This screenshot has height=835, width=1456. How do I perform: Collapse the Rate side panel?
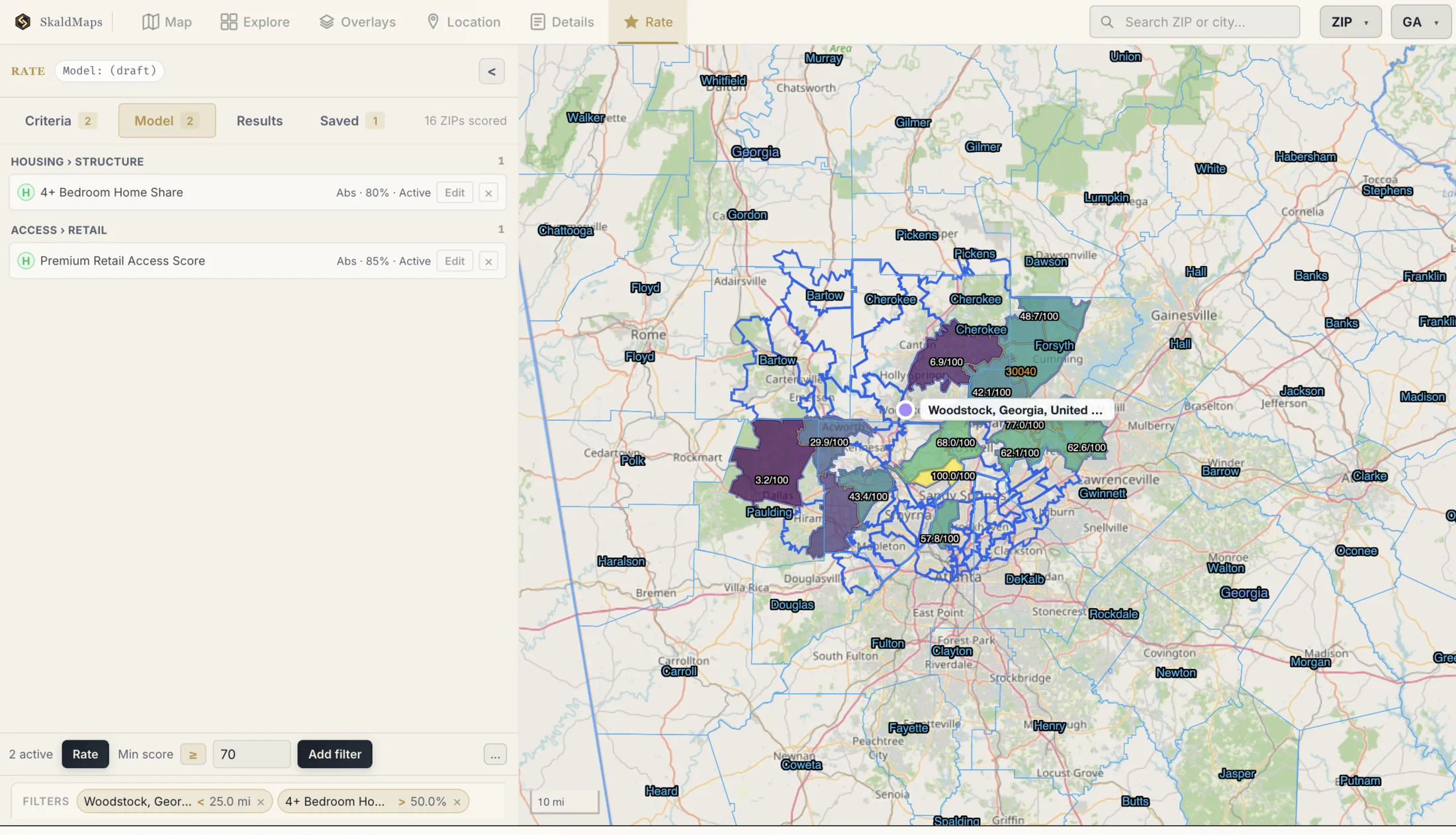point(492,71)
